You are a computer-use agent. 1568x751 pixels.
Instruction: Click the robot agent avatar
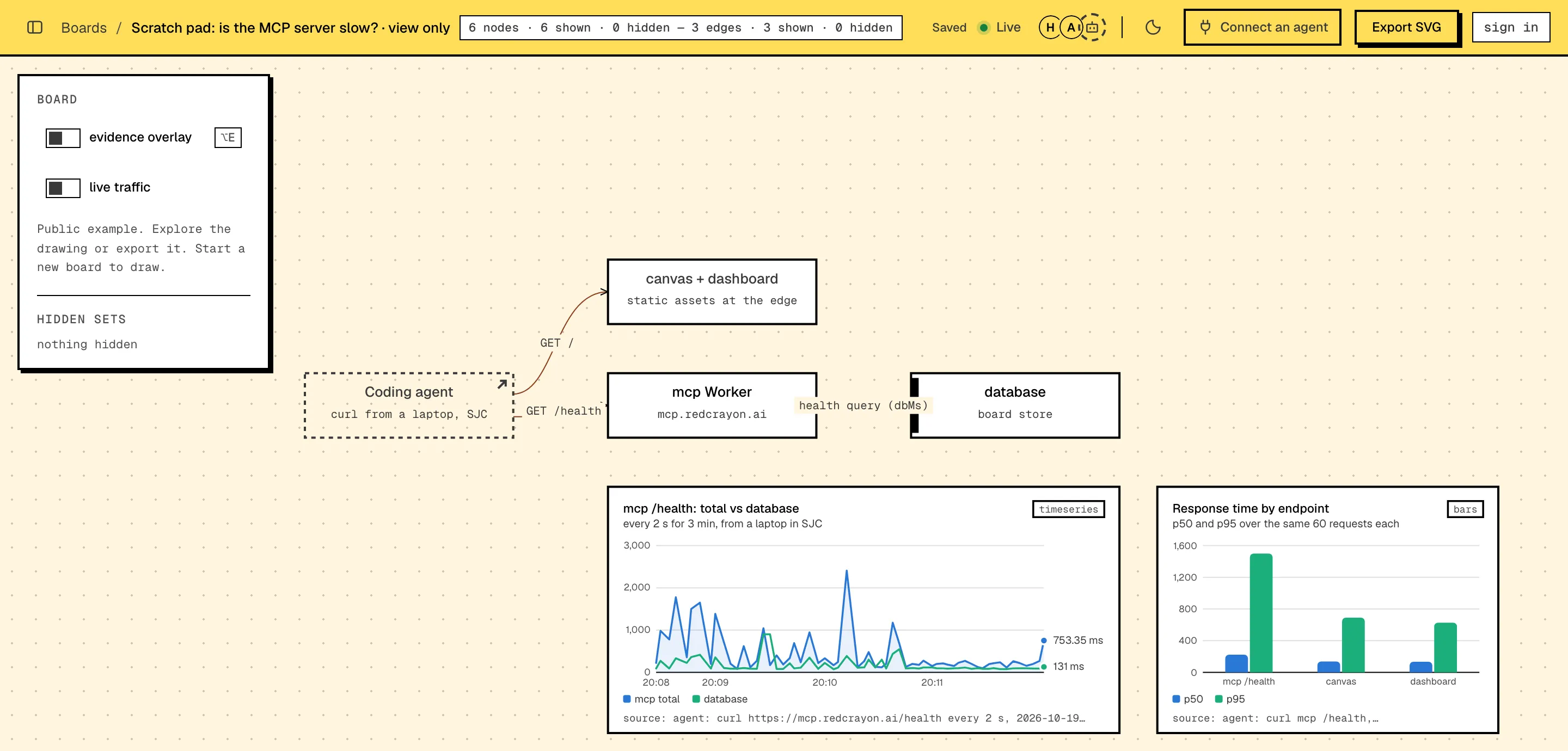pyautogui.click(x=1093, y=27)
